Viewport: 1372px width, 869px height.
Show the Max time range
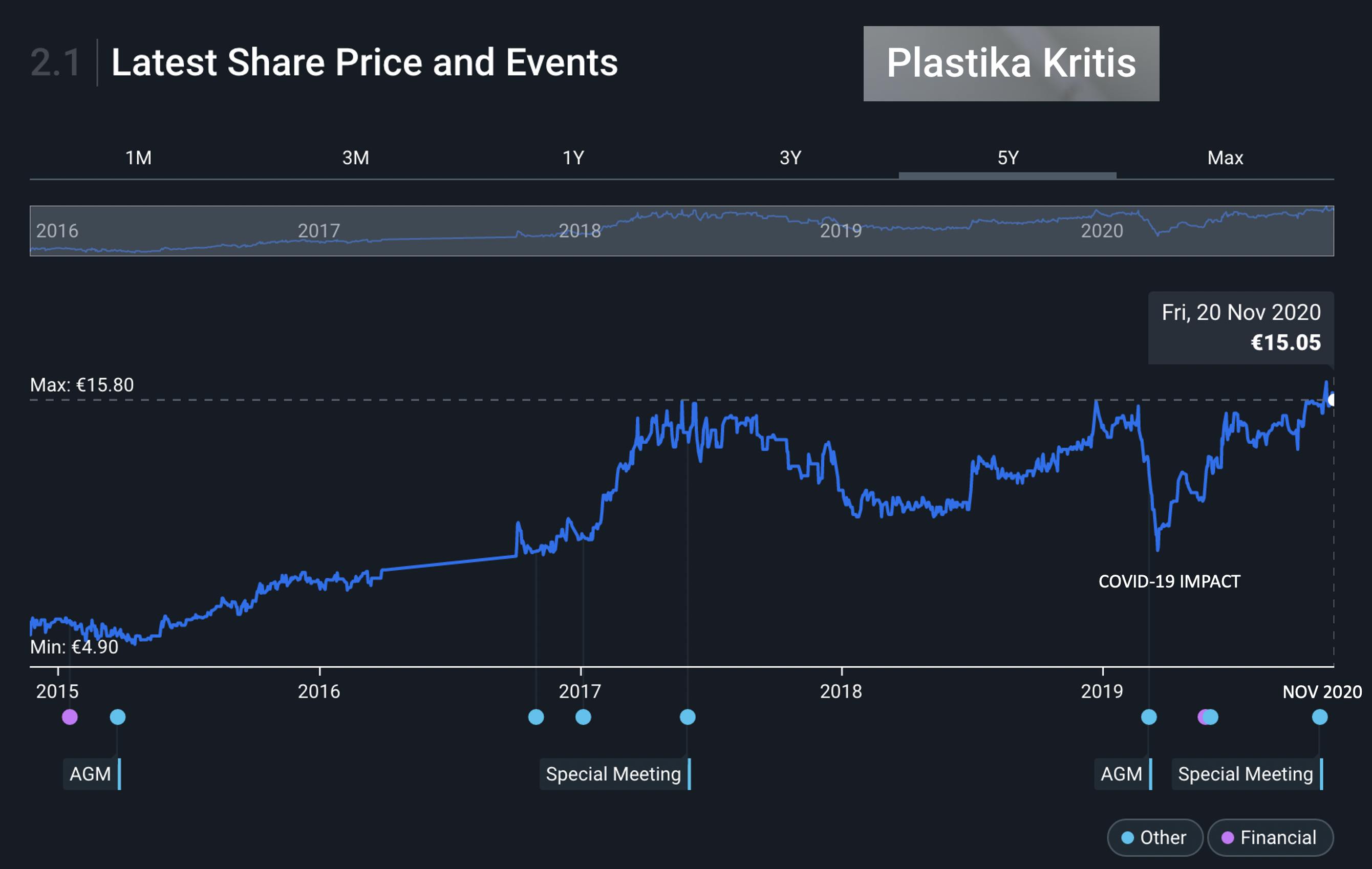click(1225, 158)
